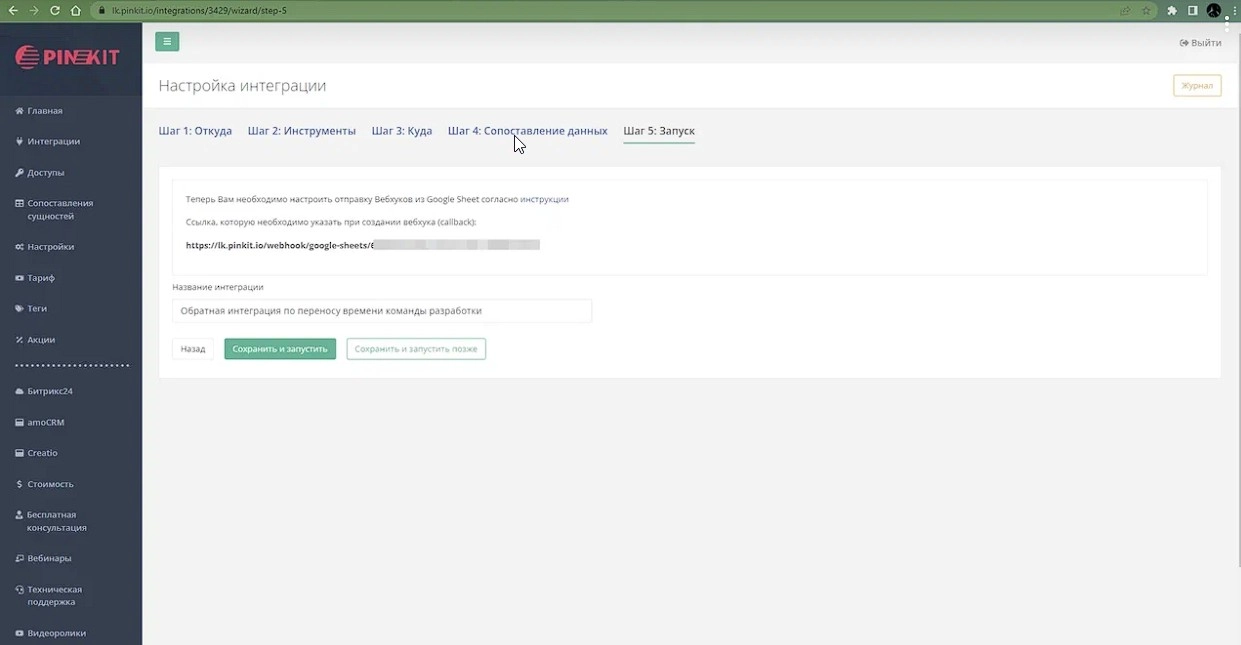Click the Название интеграции input field
This screenshot has width=1241, height=645.
[x=381, y=311]
